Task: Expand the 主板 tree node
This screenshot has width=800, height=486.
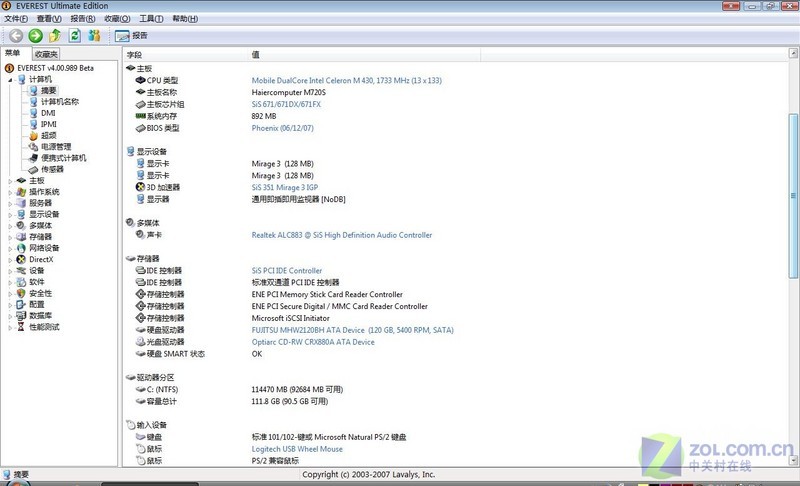Action: point(10,181)
